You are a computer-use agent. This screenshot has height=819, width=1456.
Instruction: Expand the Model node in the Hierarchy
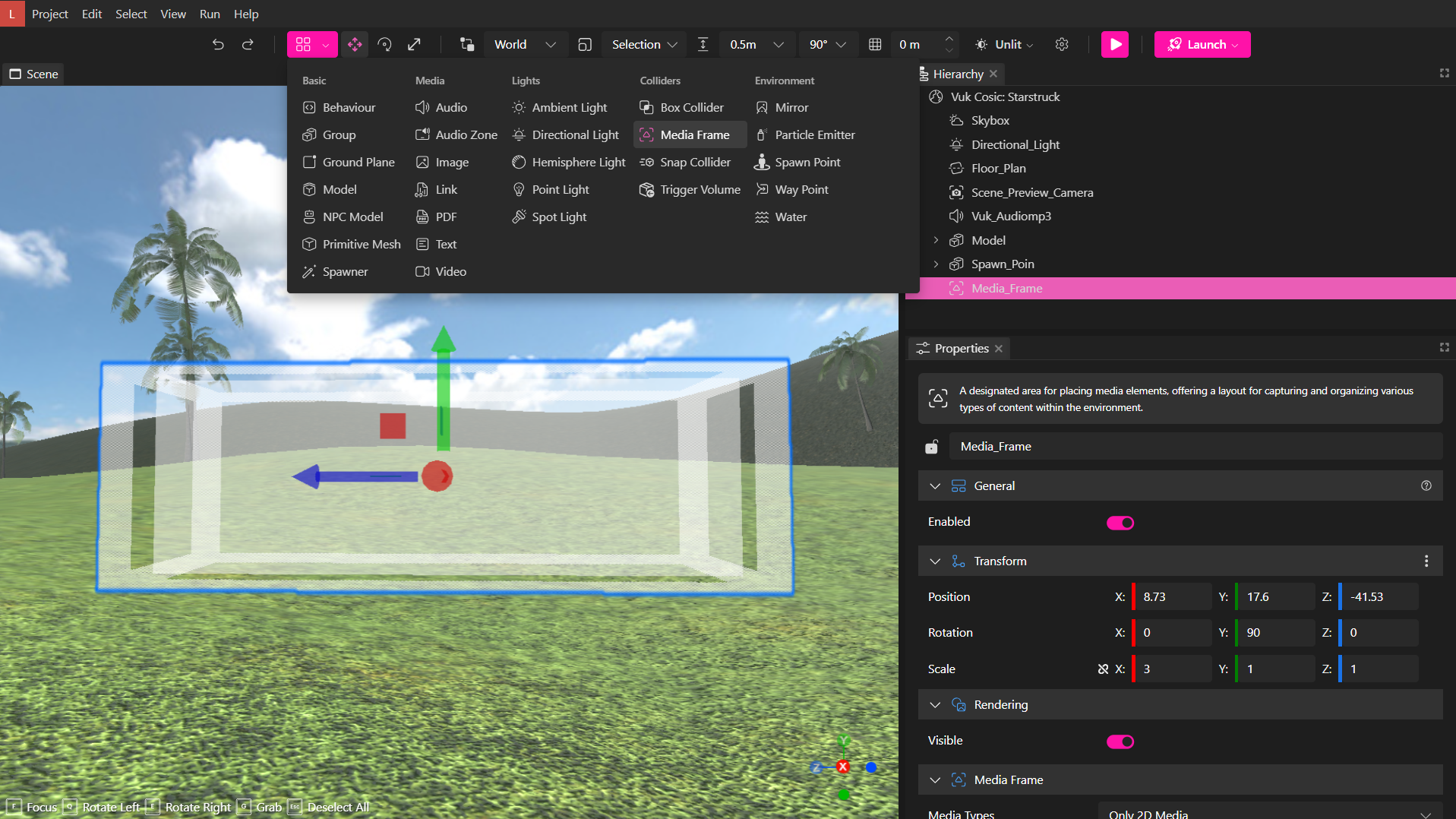(936, 240)
